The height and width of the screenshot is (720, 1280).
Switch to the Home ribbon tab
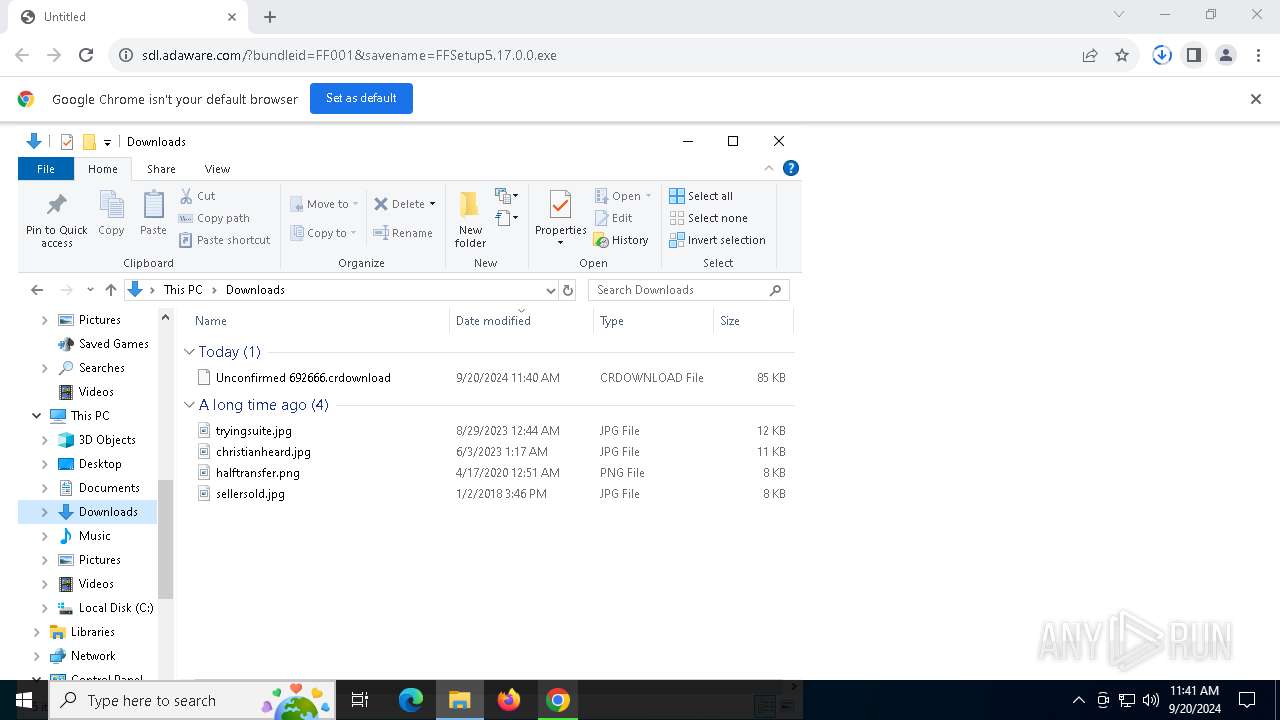(x=102, y=169)
